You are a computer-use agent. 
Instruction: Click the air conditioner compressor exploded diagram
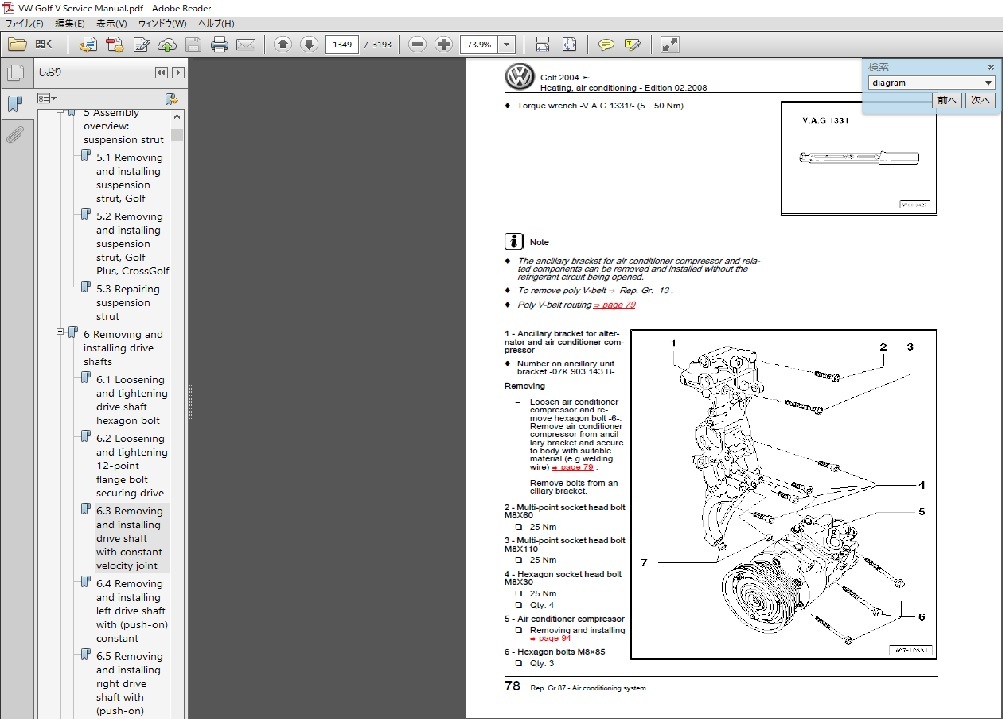click(784, 494)
